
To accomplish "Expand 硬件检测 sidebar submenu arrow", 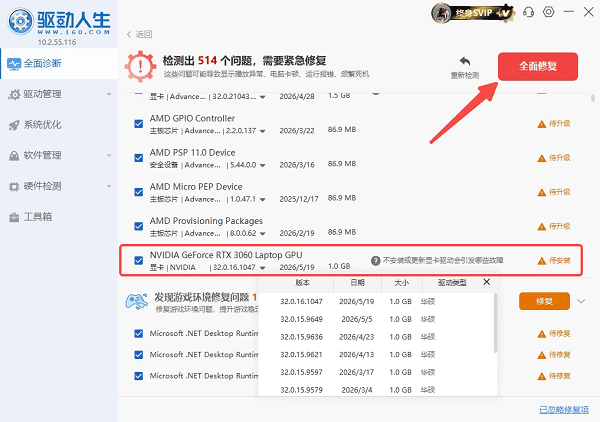I will point(109,186).
